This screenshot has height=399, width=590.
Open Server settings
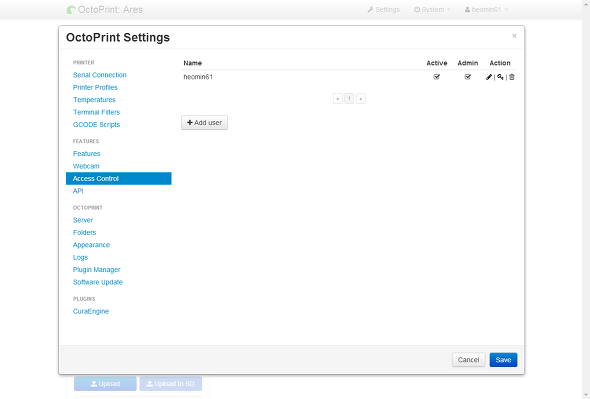[x=83, y=220]
